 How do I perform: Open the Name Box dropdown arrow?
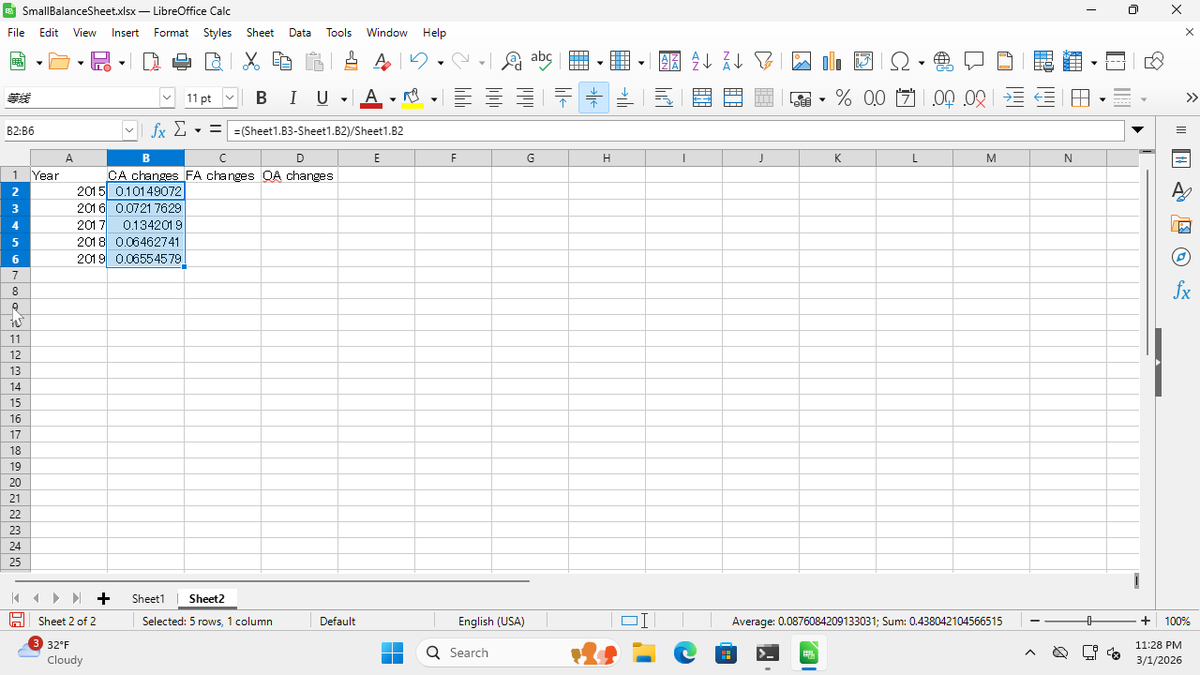pyautogui.click(x=129, y=131)
